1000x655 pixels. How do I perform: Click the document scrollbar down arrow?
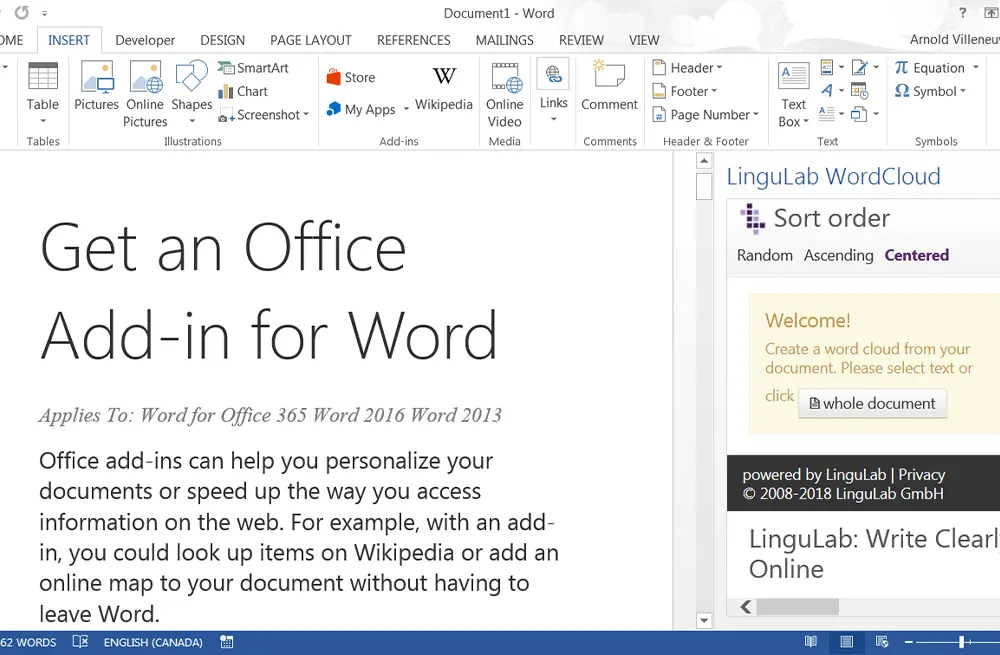704,620
